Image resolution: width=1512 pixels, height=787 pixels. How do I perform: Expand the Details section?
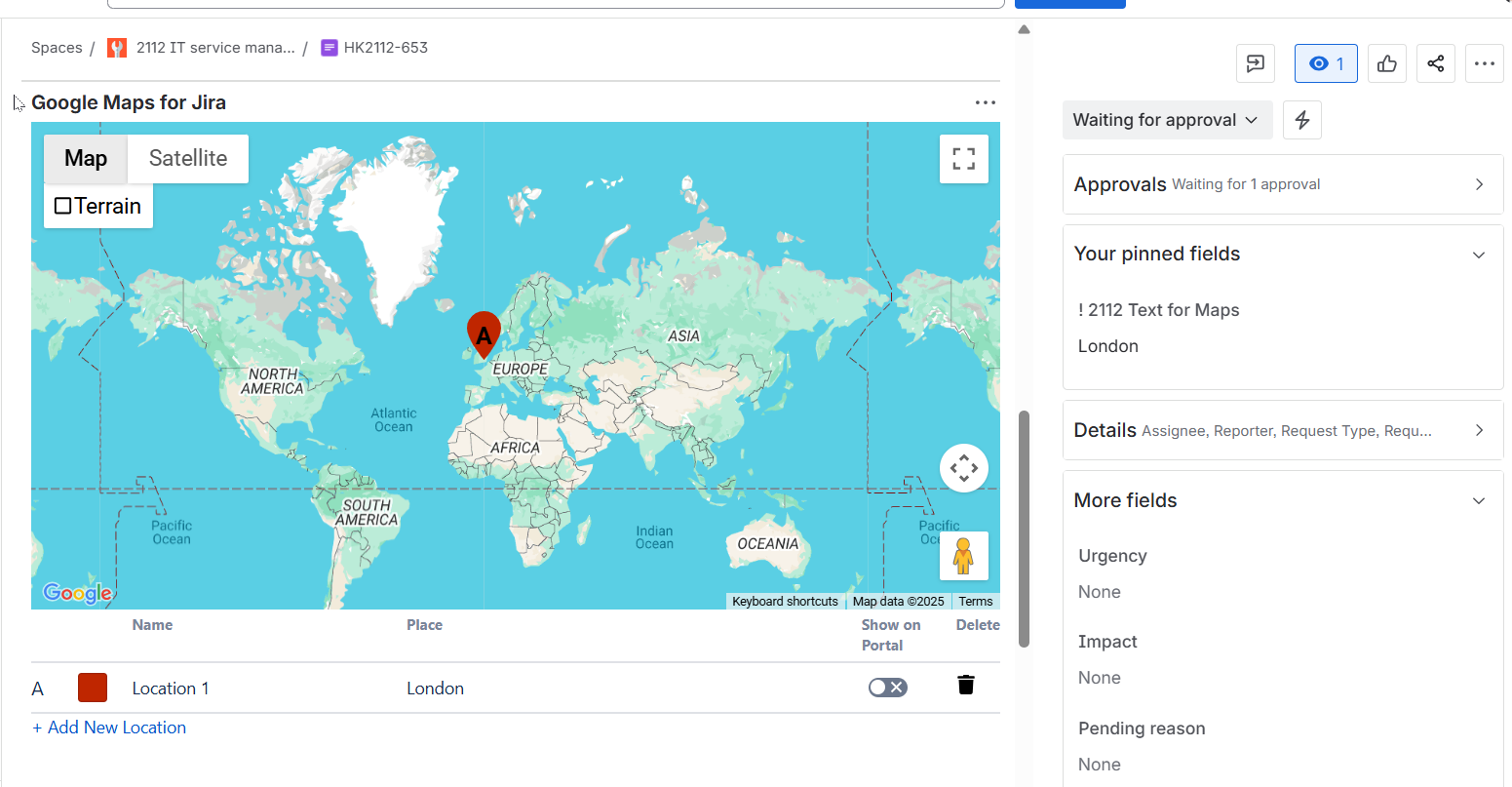1478,430
